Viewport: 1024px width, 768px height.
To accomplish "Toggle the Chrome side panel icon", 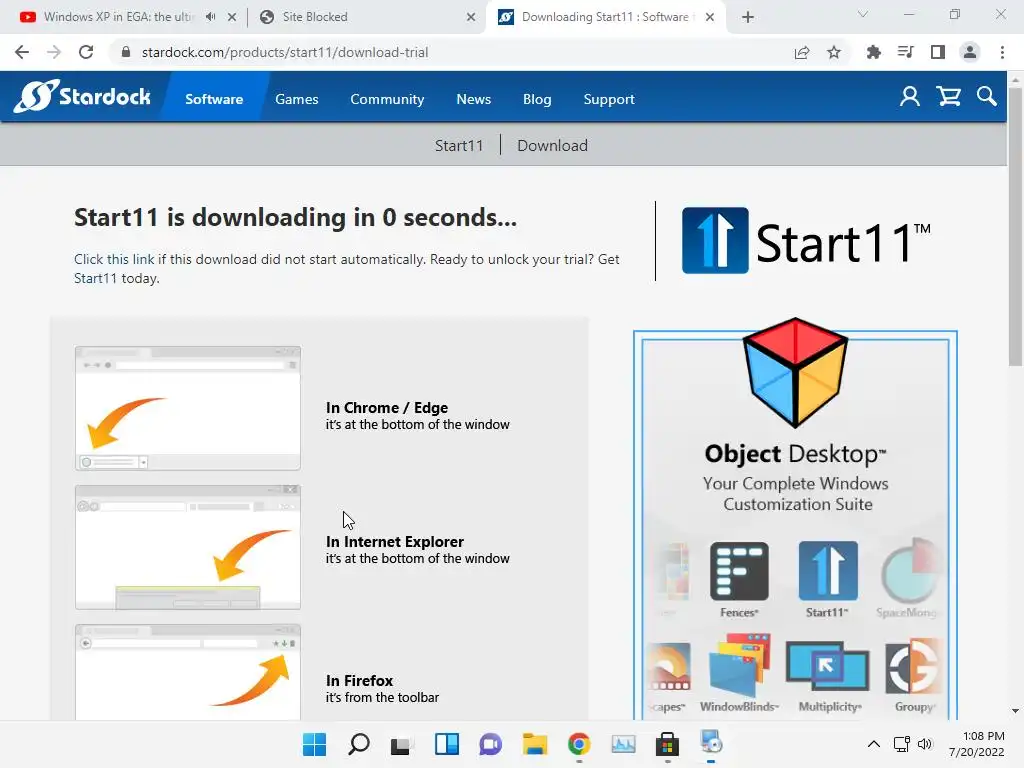I will (x=938, y=52).
